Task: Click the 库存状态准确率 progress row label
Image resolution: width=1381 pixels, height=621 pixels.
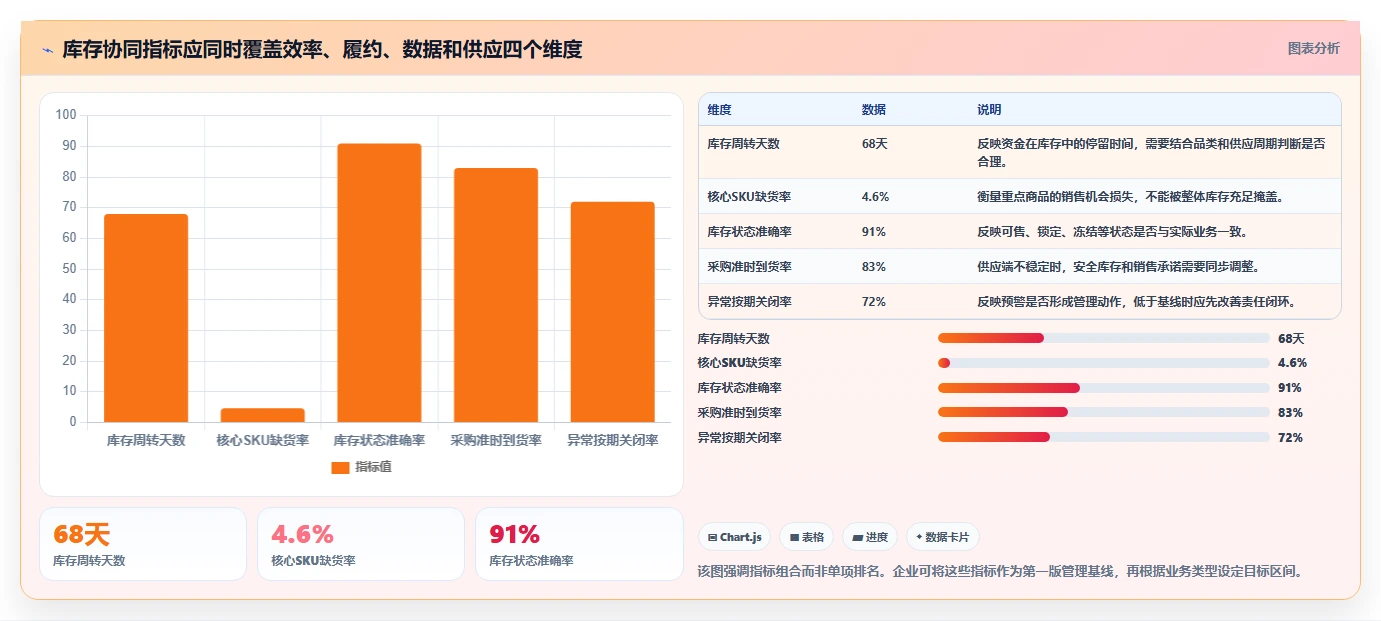Action: (x=740, y=388)
